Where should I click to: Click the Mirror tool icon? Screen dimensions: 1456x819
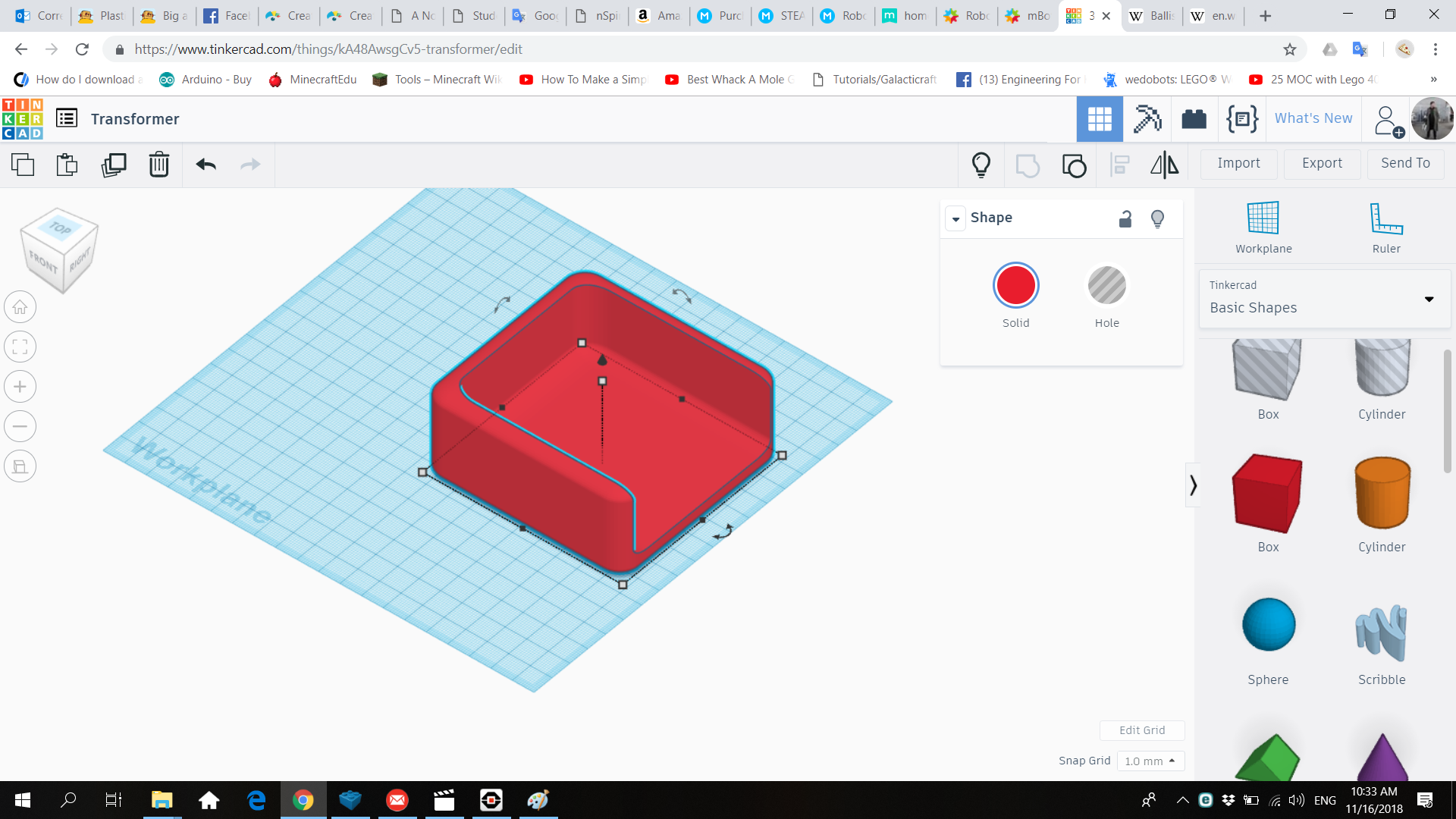click(1164, 165)
